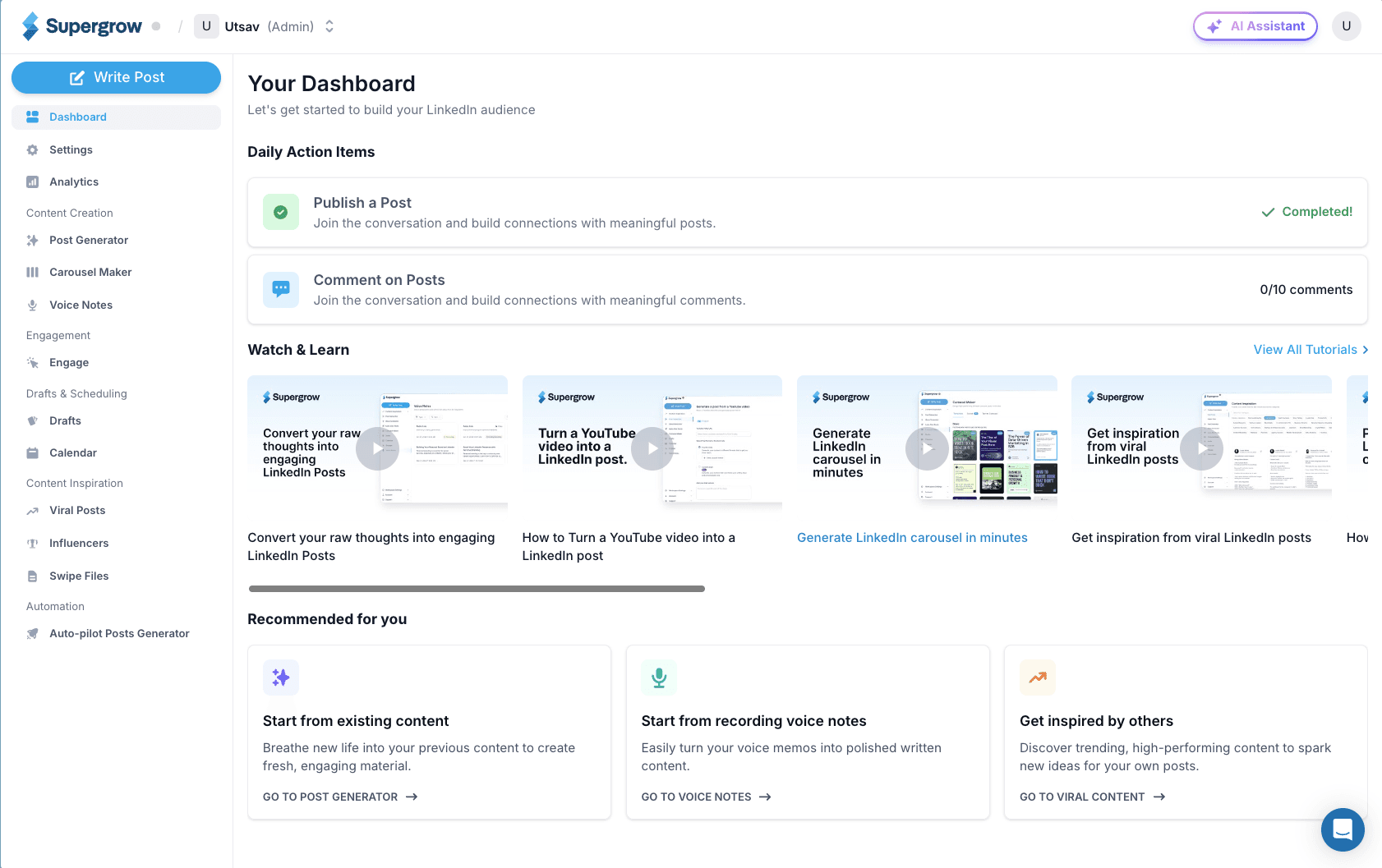Play the Convert your raw thoughts video
The image size is (1382, 868).
pos(377,448)
